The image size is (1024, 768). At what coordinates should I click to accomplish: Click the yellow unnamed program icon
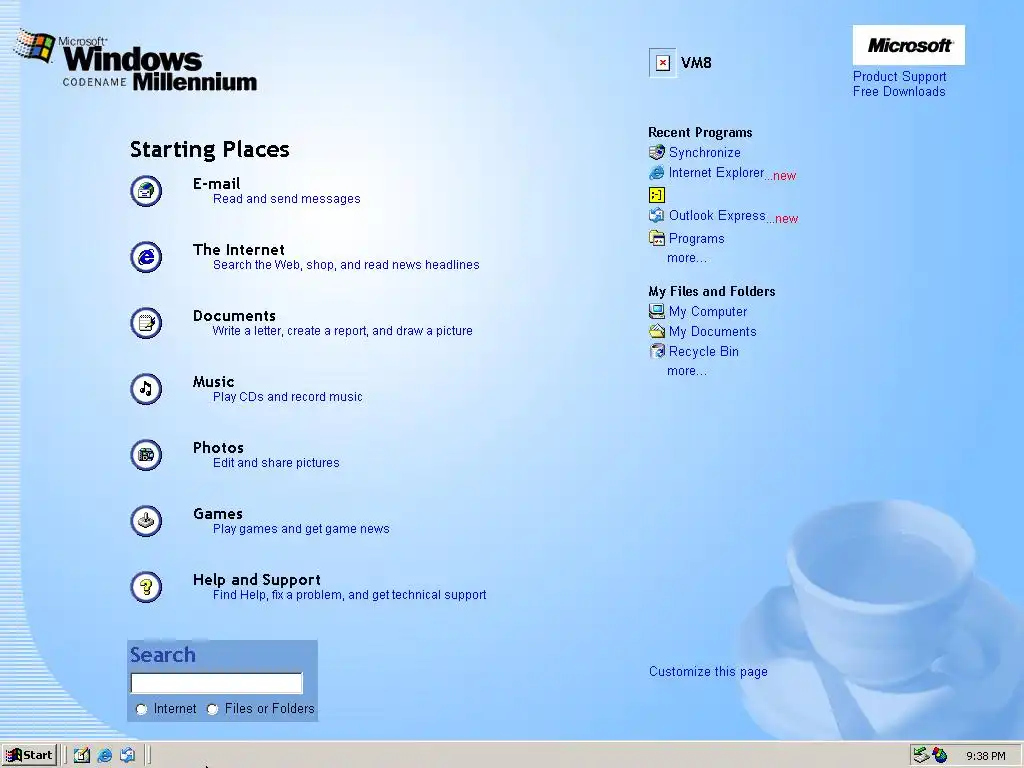(656, 195)
